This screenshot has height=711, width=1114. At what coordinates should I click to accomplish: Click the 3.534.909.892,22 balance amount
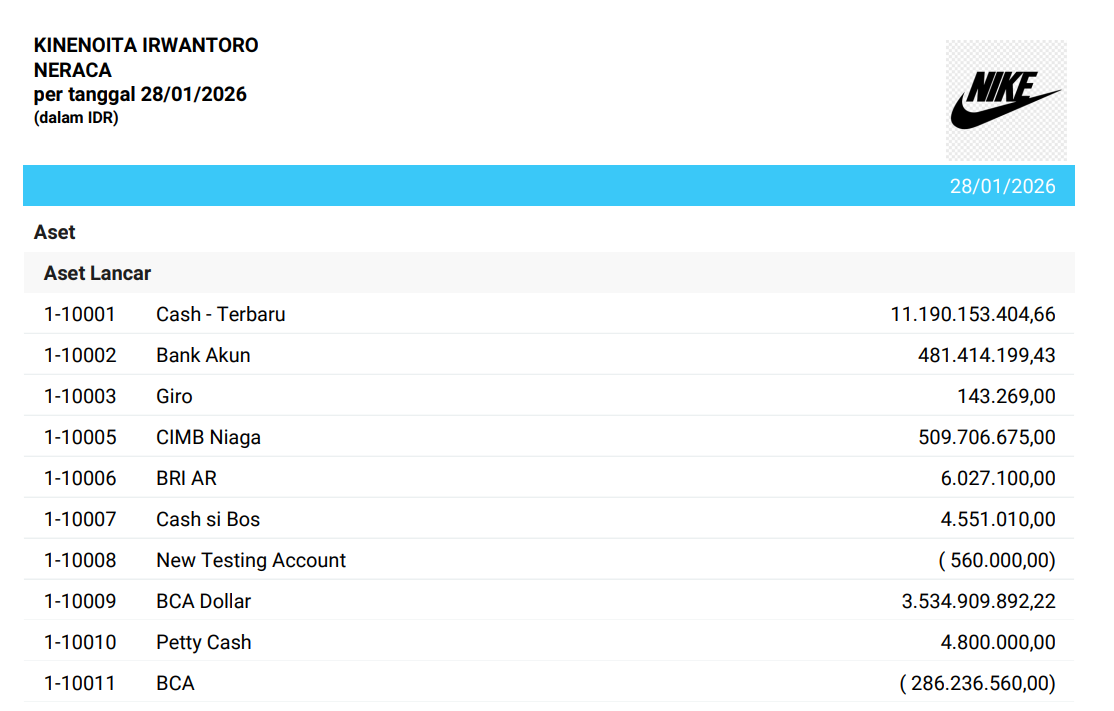point(978,601)
